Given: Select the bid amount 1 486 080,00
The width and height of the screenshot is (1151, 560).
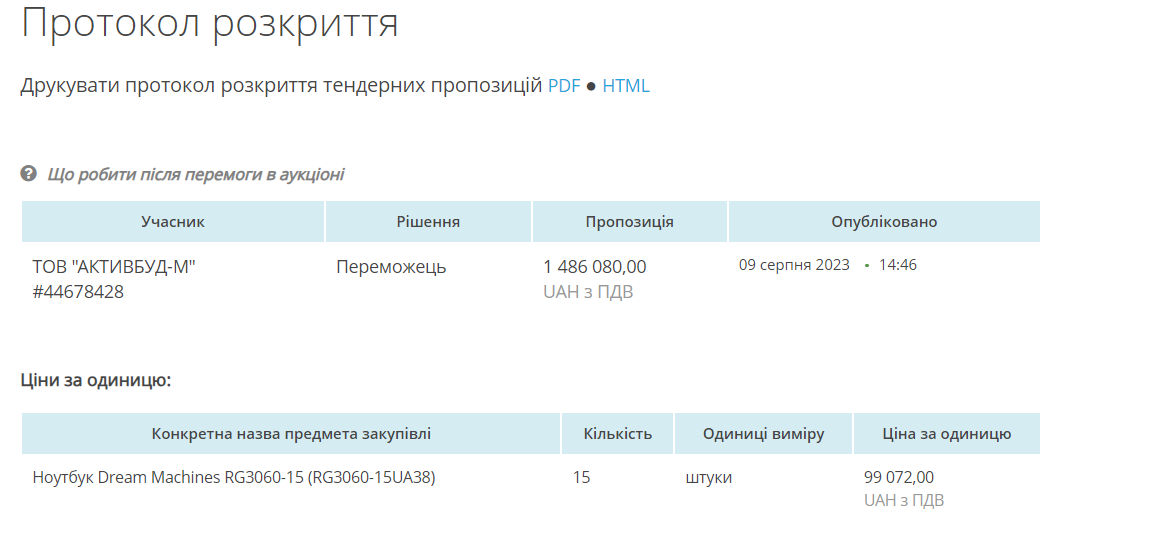Looking at the screenshot, I should click(595, 267).
